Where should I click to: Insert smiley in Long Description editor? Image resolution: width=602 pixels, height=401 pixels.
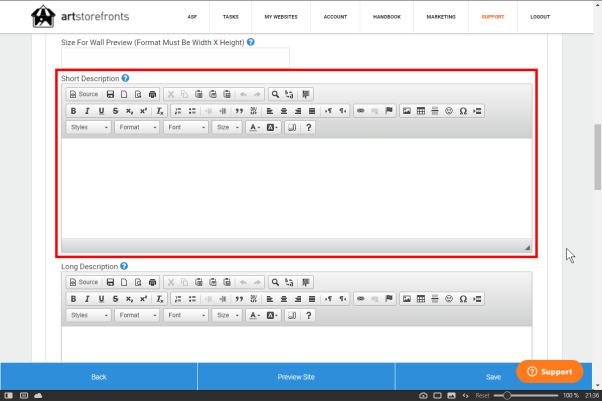pos(449,299)
